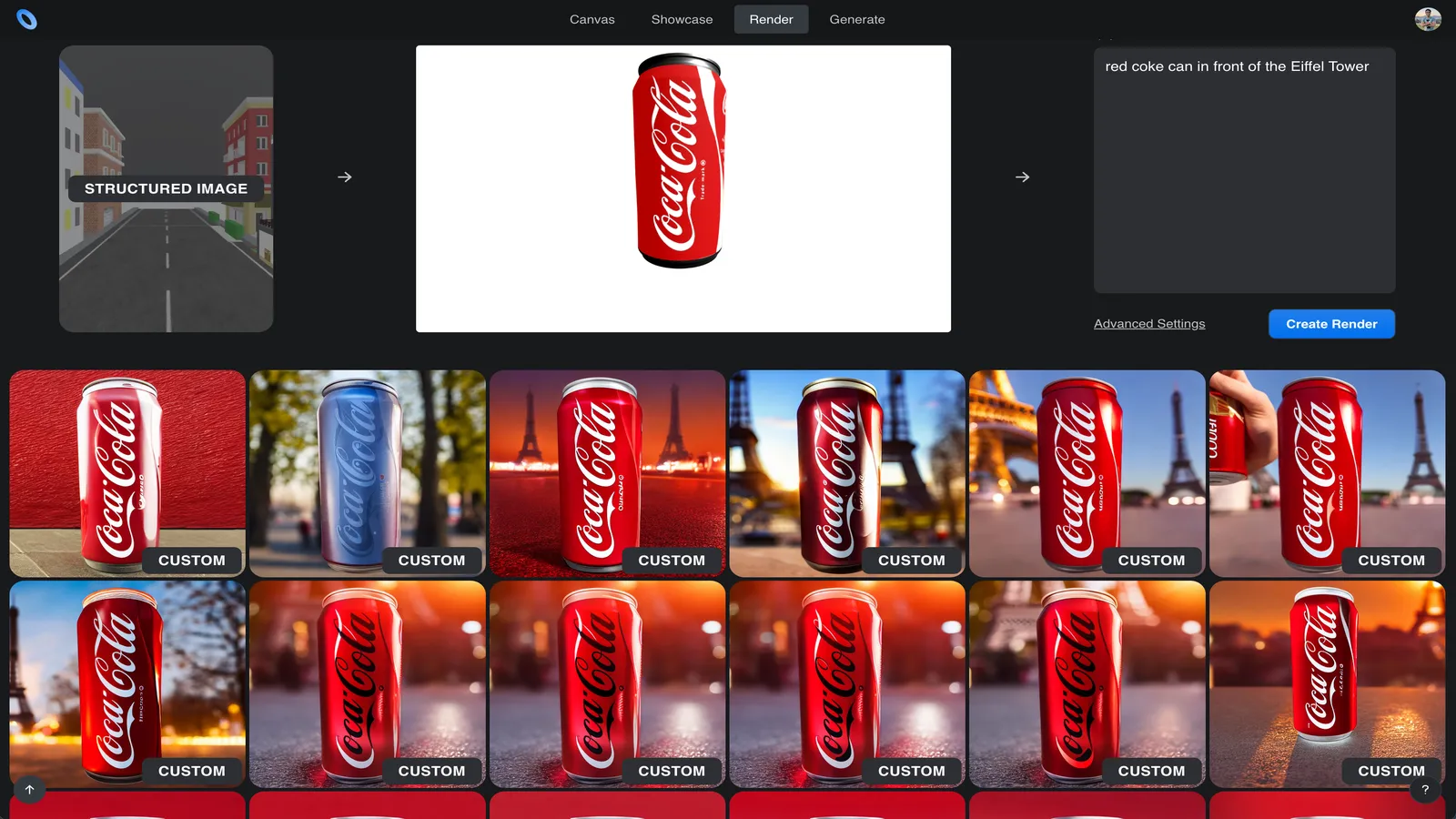Screen dimensions: 1456x819
Task: Open the blue can render in the park
Action: [x=368, y=473]
